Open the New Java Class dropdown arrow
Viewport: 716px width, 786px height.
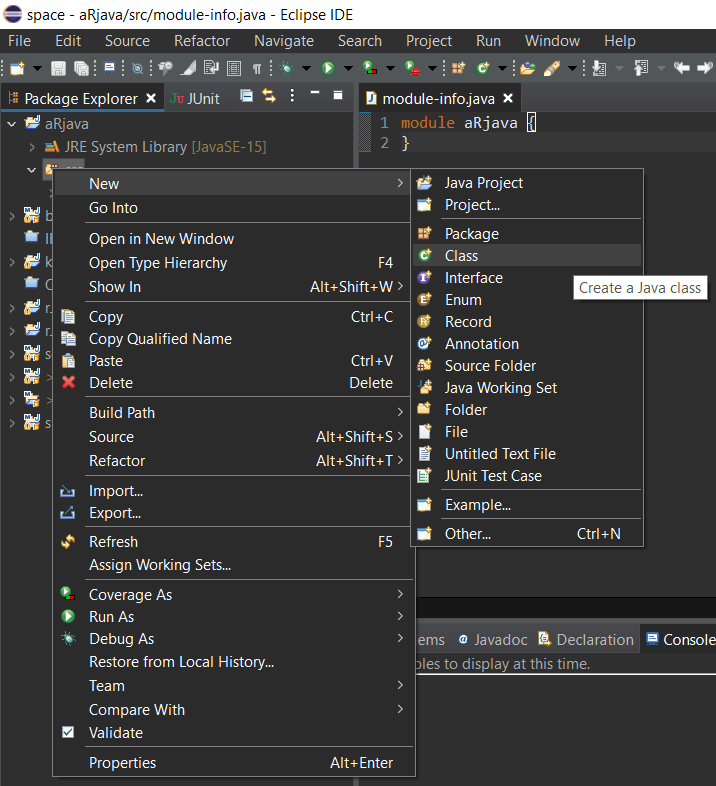[x=502, y=68]
